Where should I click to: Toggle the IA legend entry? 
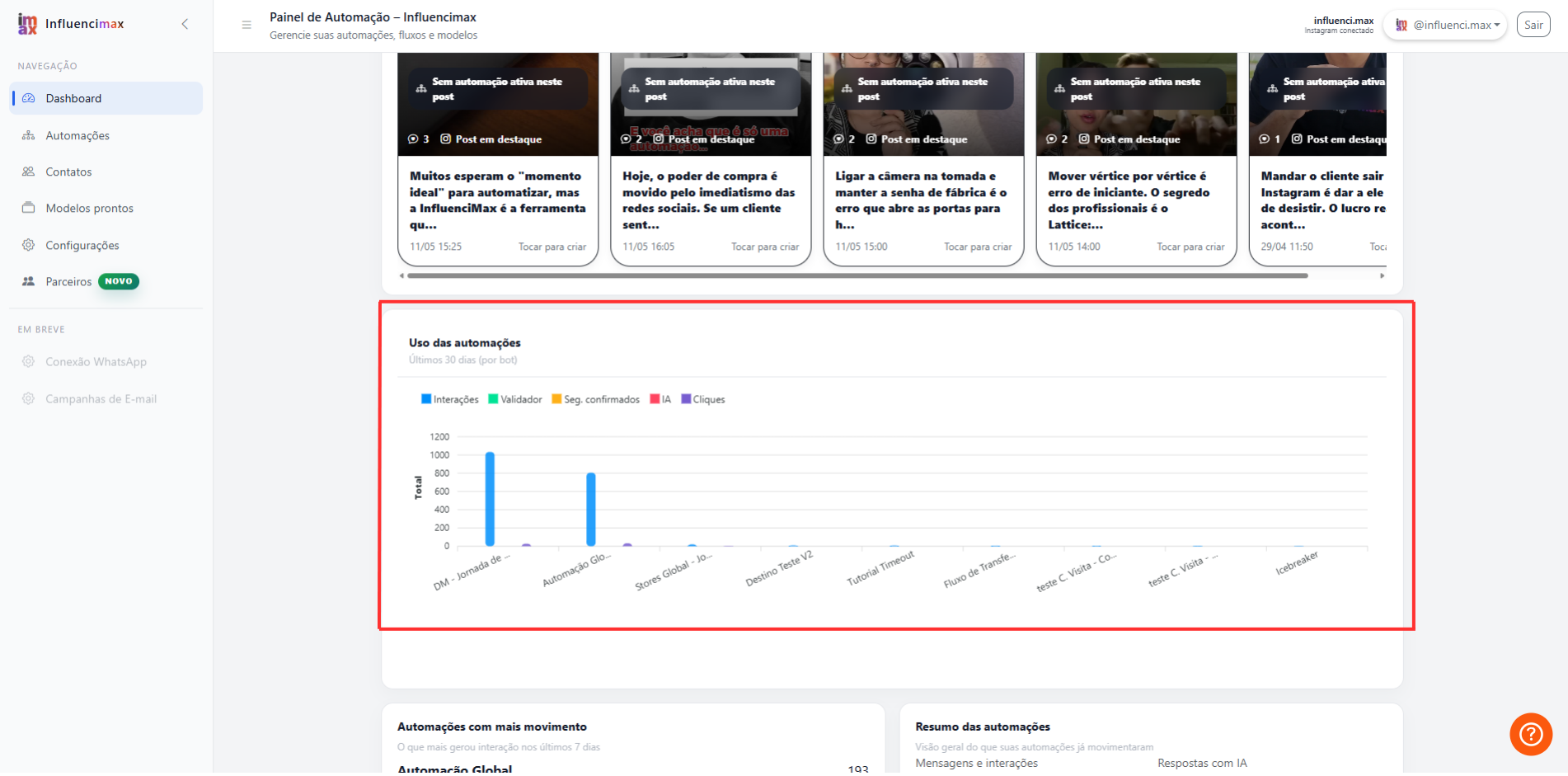click(660, 399)
